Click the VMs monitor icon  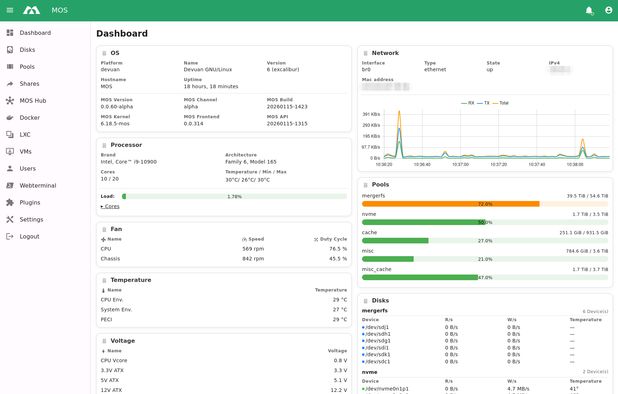point(10,151)
